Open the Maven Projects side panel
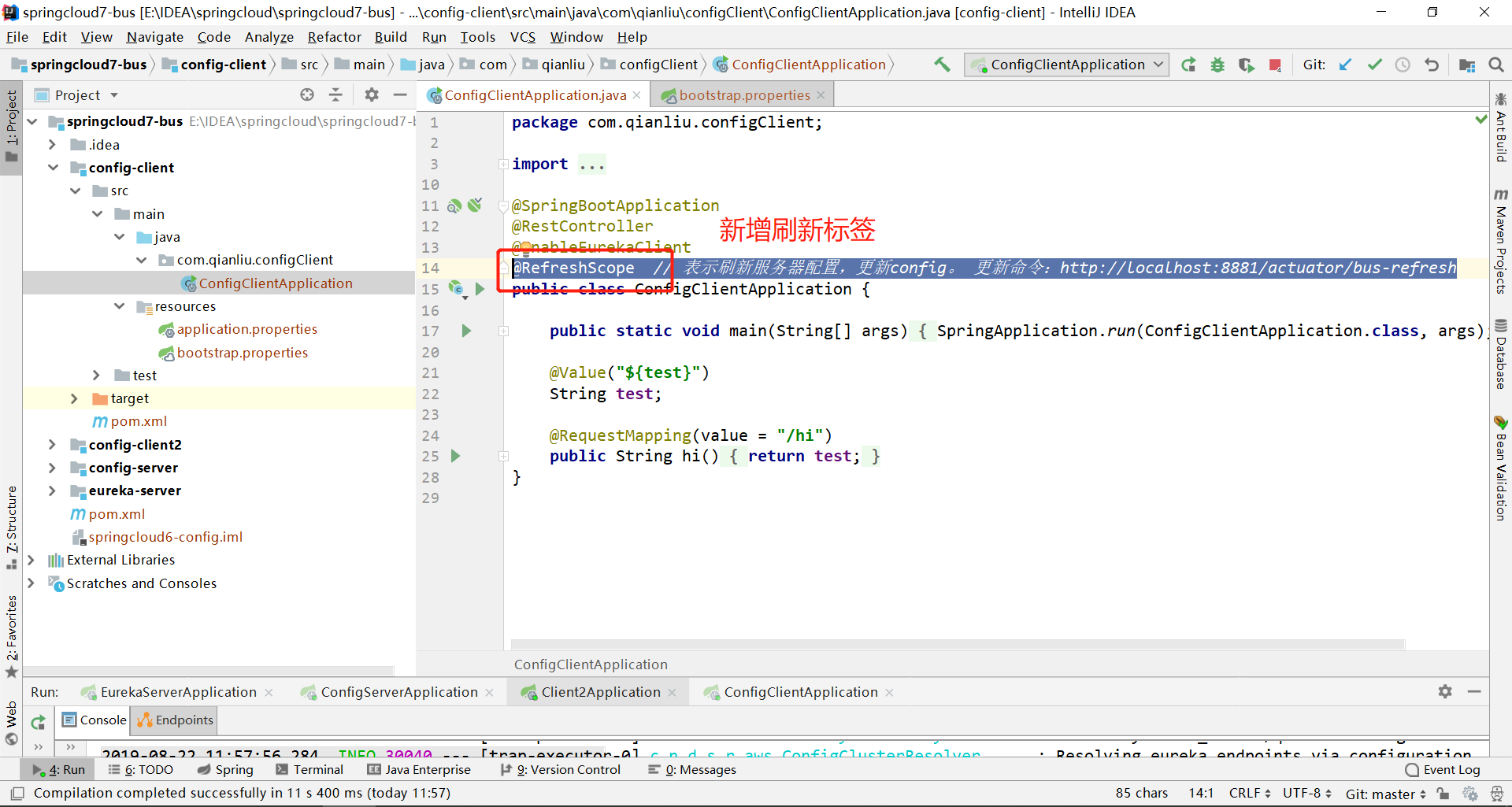The image size is (1512, 807). [x=1501, y=241]
